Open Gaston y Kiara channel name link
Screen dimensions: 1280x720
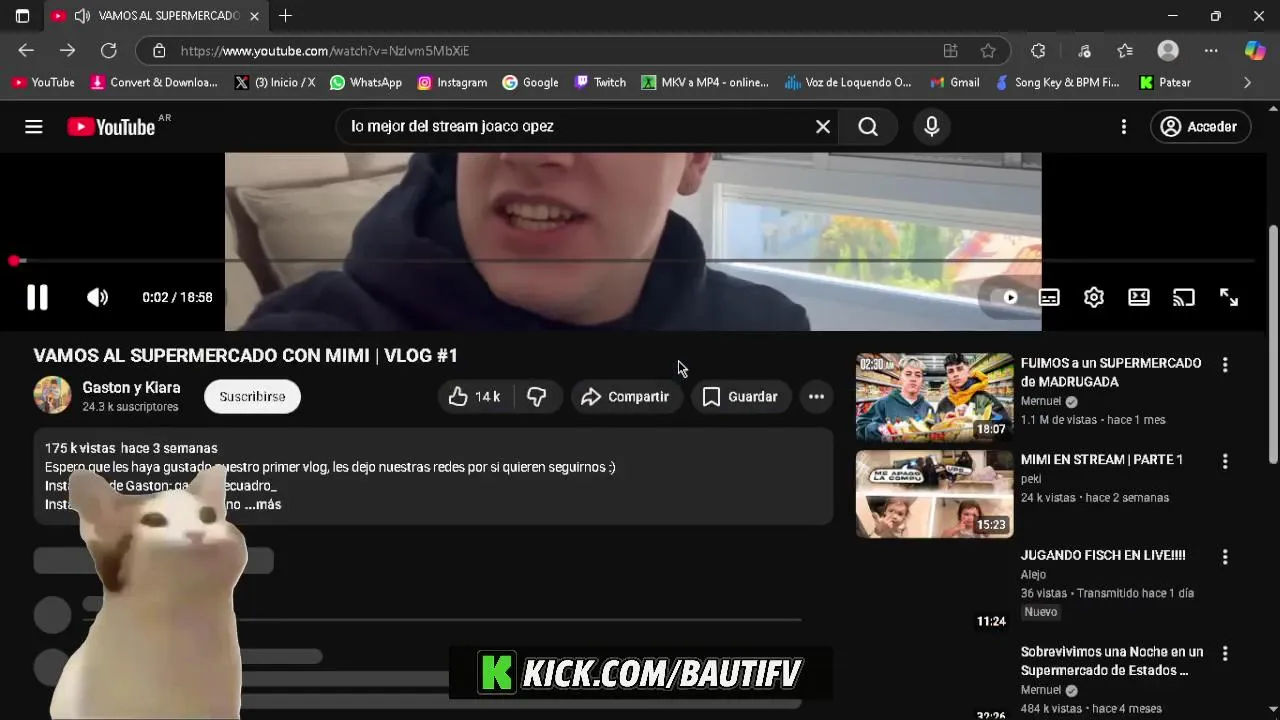coord(131,388)
